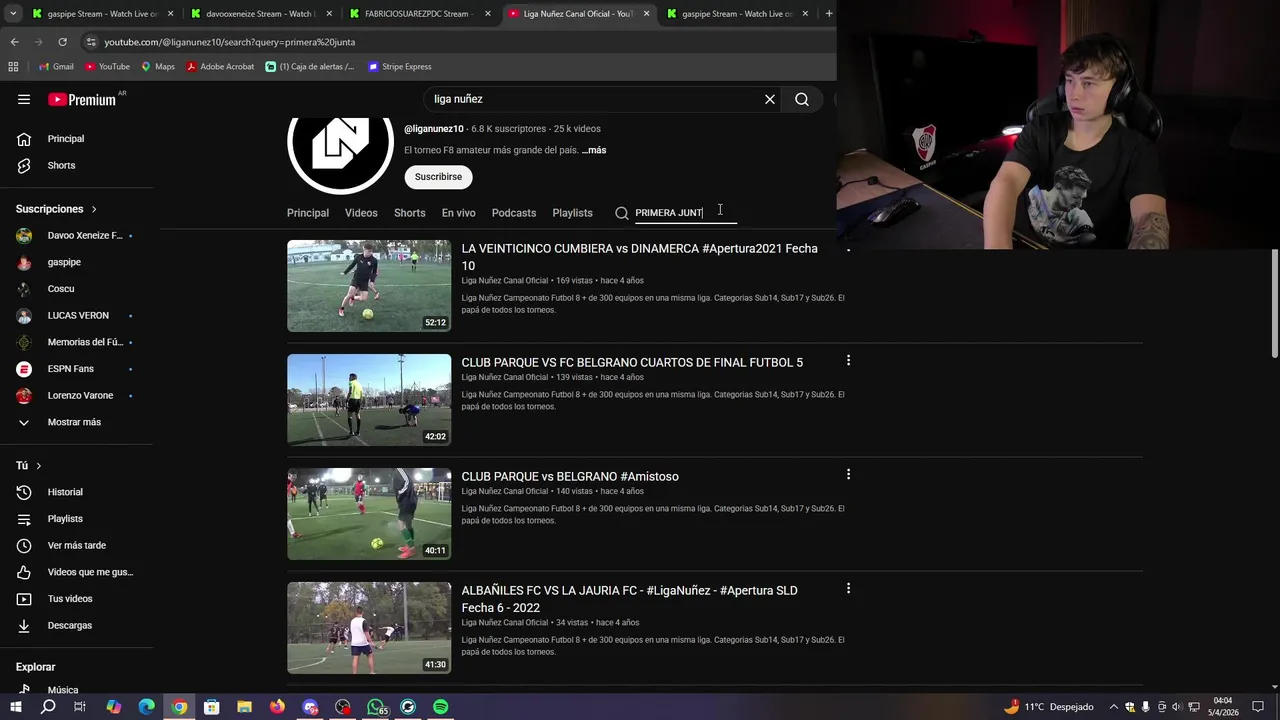Open Chrome apps grid icon in bookmarks bar
This screenshot has width=1280, height=720.
point(13,67)
